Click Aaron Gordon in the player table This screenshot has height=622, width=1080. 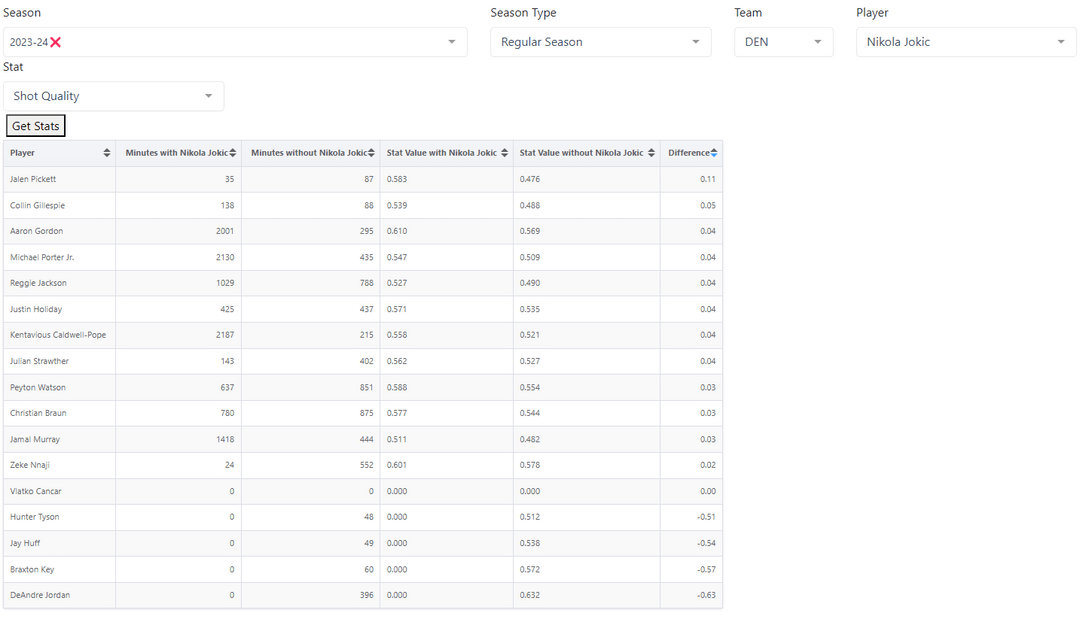[36, 231]
